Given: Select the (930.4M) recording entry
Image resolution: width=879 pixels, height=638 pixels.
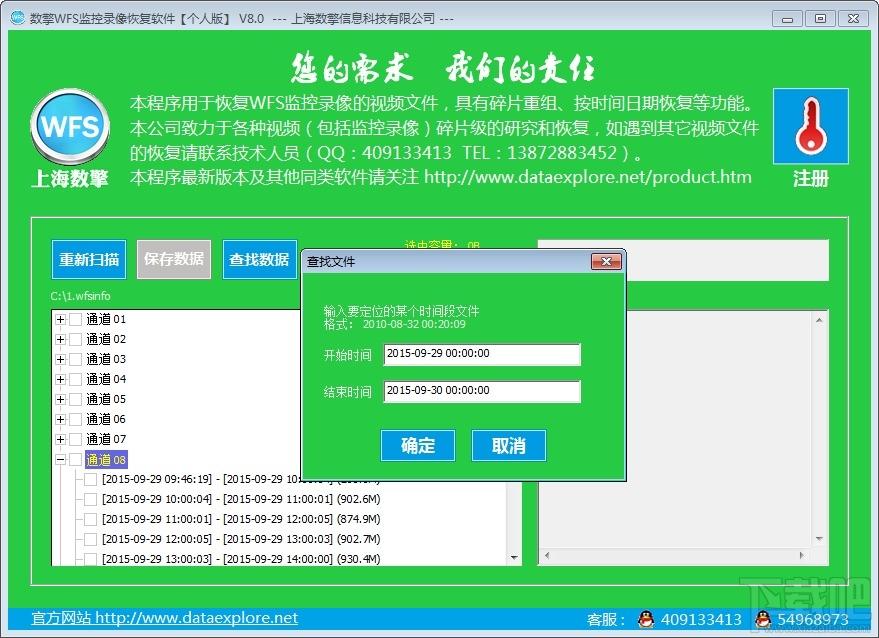Looking at the screenshot, I should 241,559.
